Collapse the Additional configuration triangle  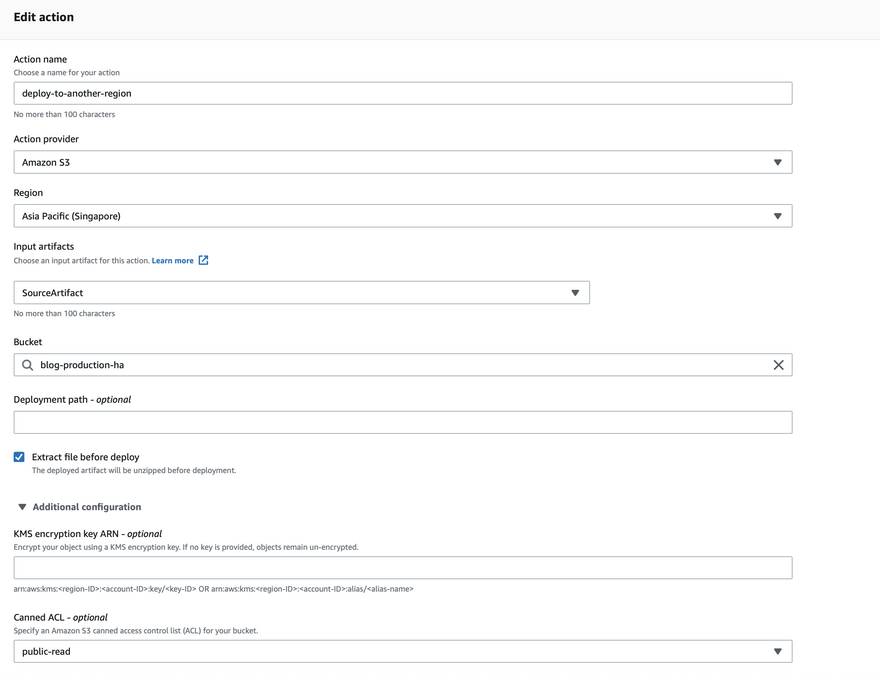[x=22, y=507]
